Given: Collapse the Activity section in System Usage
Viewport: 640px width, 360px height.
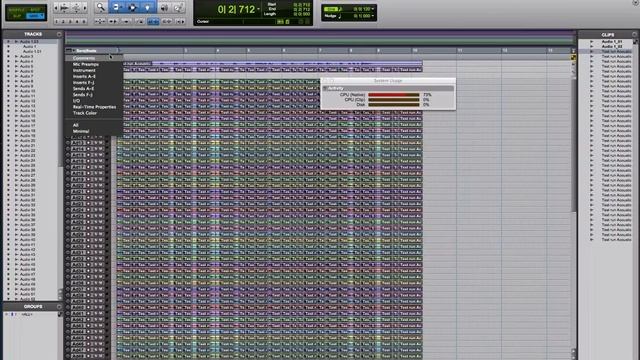Looking at the screenshot, I should pos(325,88).
